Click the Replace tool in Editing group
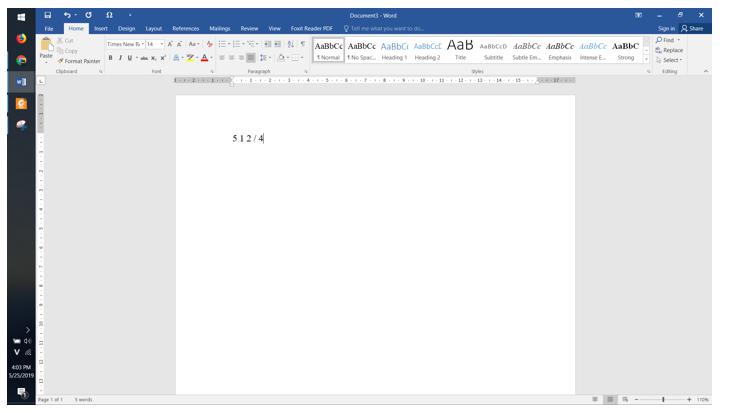The width and height of the screenshot is (729, 413). 669,50
